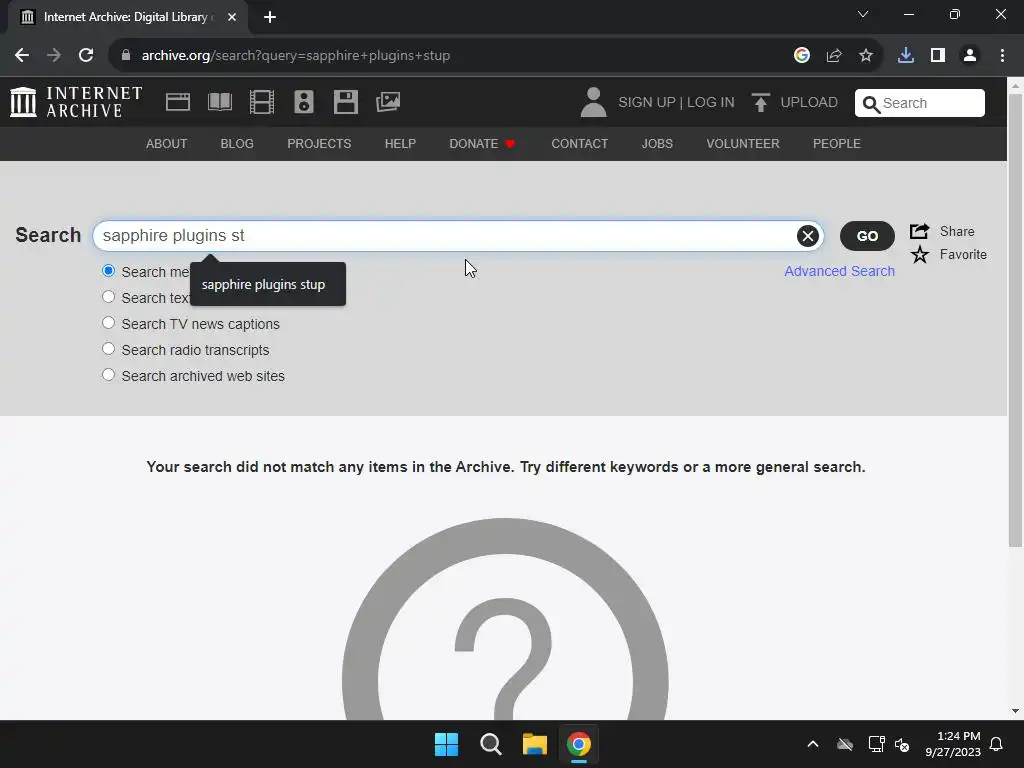Click the GO search button

867,236
